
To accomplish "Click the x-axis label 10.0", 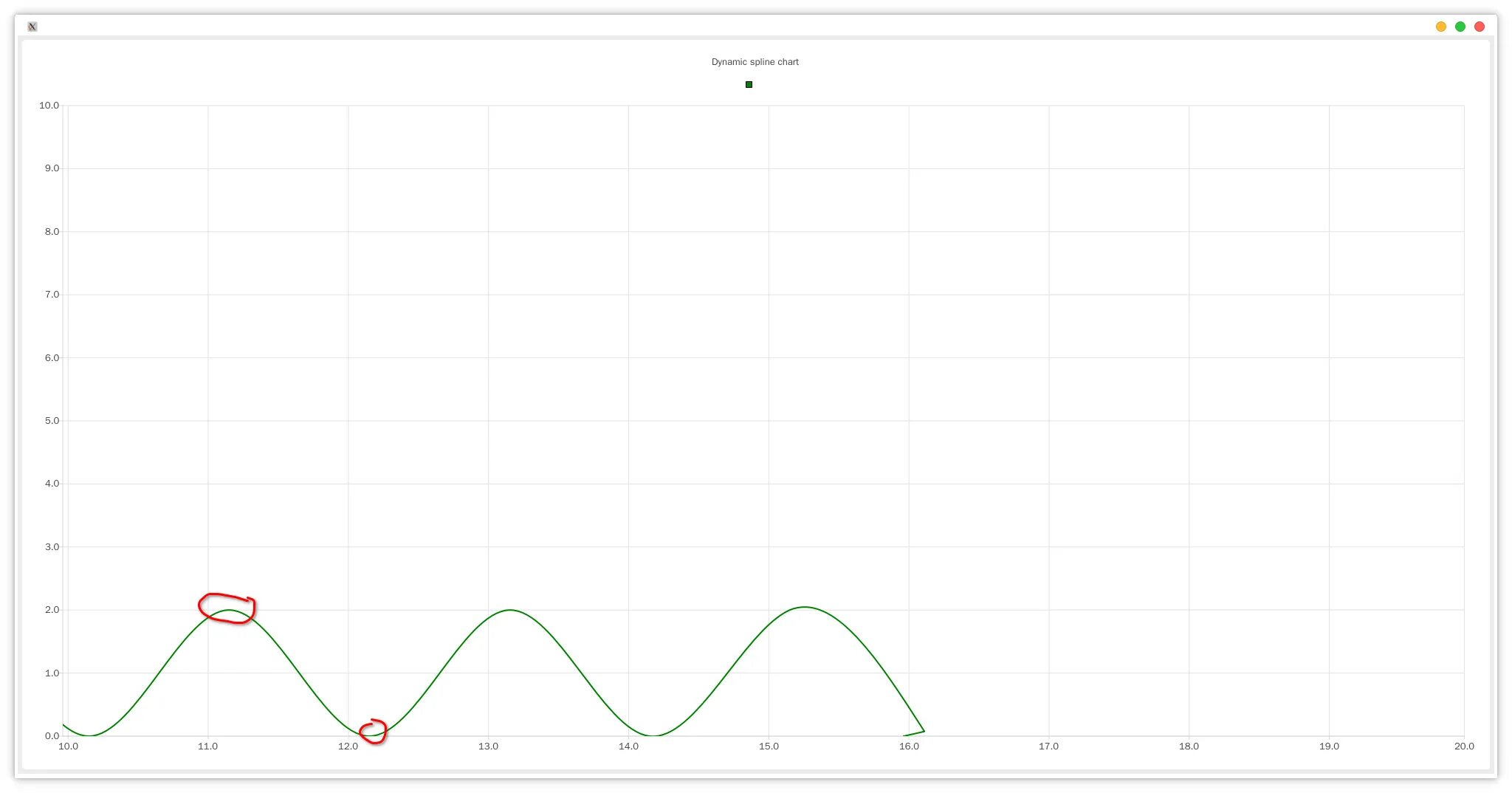I will coord(68,746).
